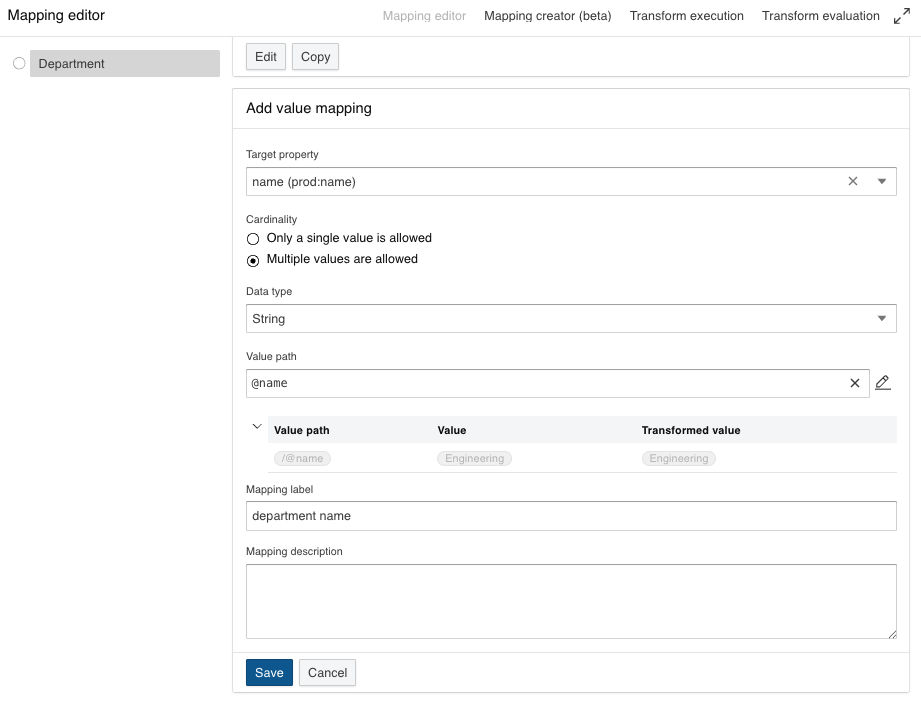Viewport: 921px width, 704px height.
Task: Open the Data type String dropdown
Action: tap(571, 318)
